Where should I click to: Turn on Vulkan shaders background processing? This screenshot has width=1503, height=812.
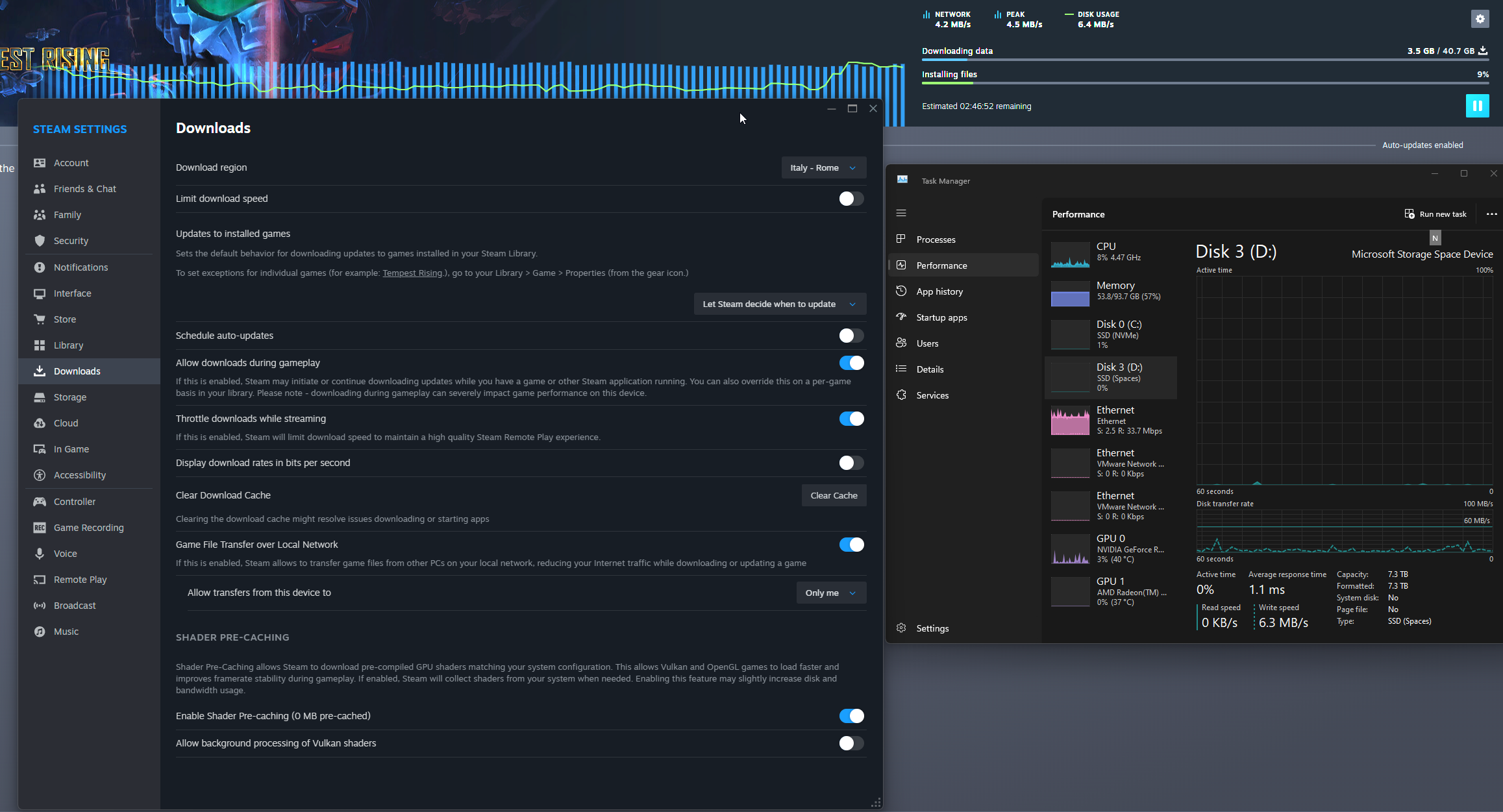pyautogui.click(x=851, y=743)
